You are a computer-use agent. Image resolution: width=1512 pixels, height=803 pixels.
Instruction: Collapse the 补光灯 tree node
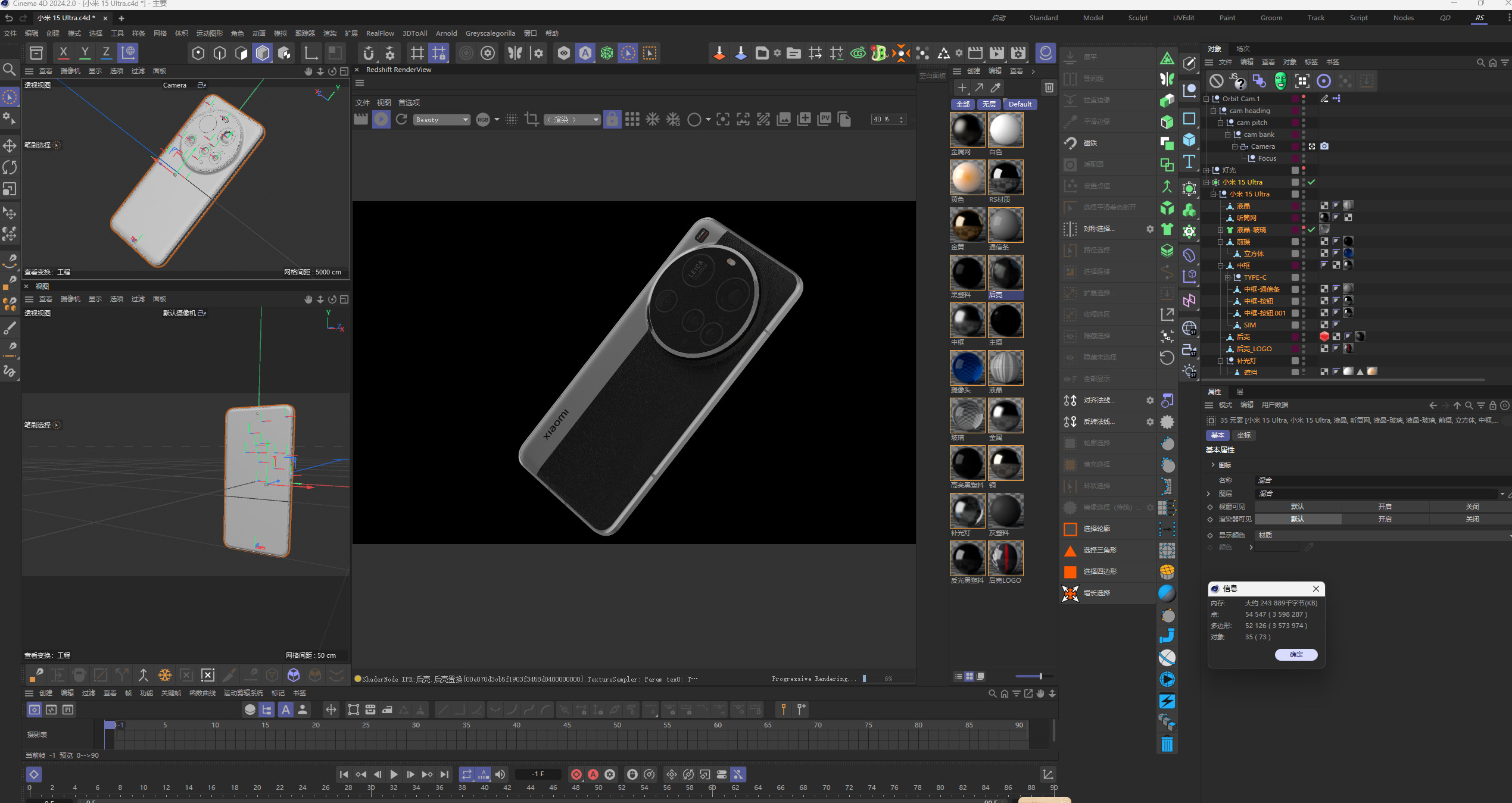coord(1221,361)
